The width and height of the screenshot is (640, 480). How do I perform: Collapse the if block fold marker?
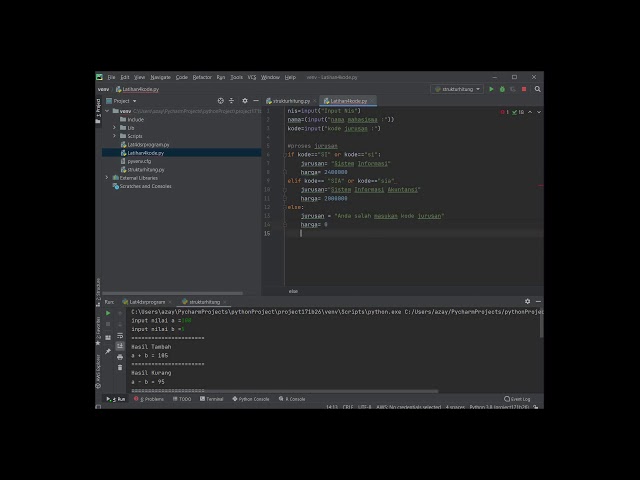click(284, 155)
